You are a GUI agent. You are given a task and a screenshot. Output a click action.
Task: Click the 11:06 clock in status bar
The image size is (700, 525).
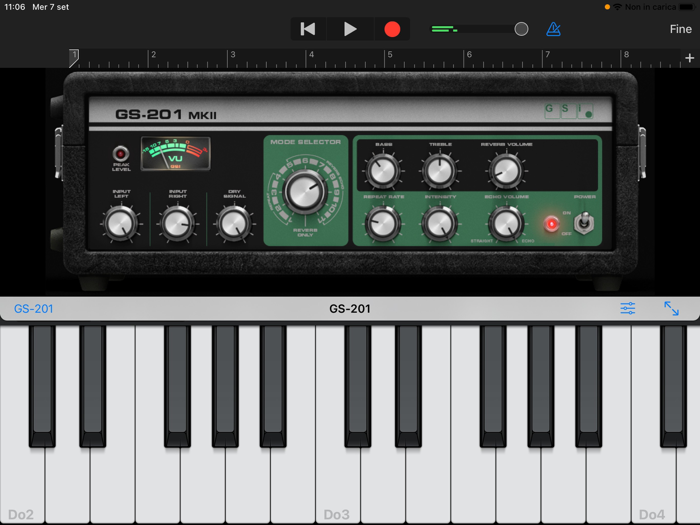coord(15,7)
